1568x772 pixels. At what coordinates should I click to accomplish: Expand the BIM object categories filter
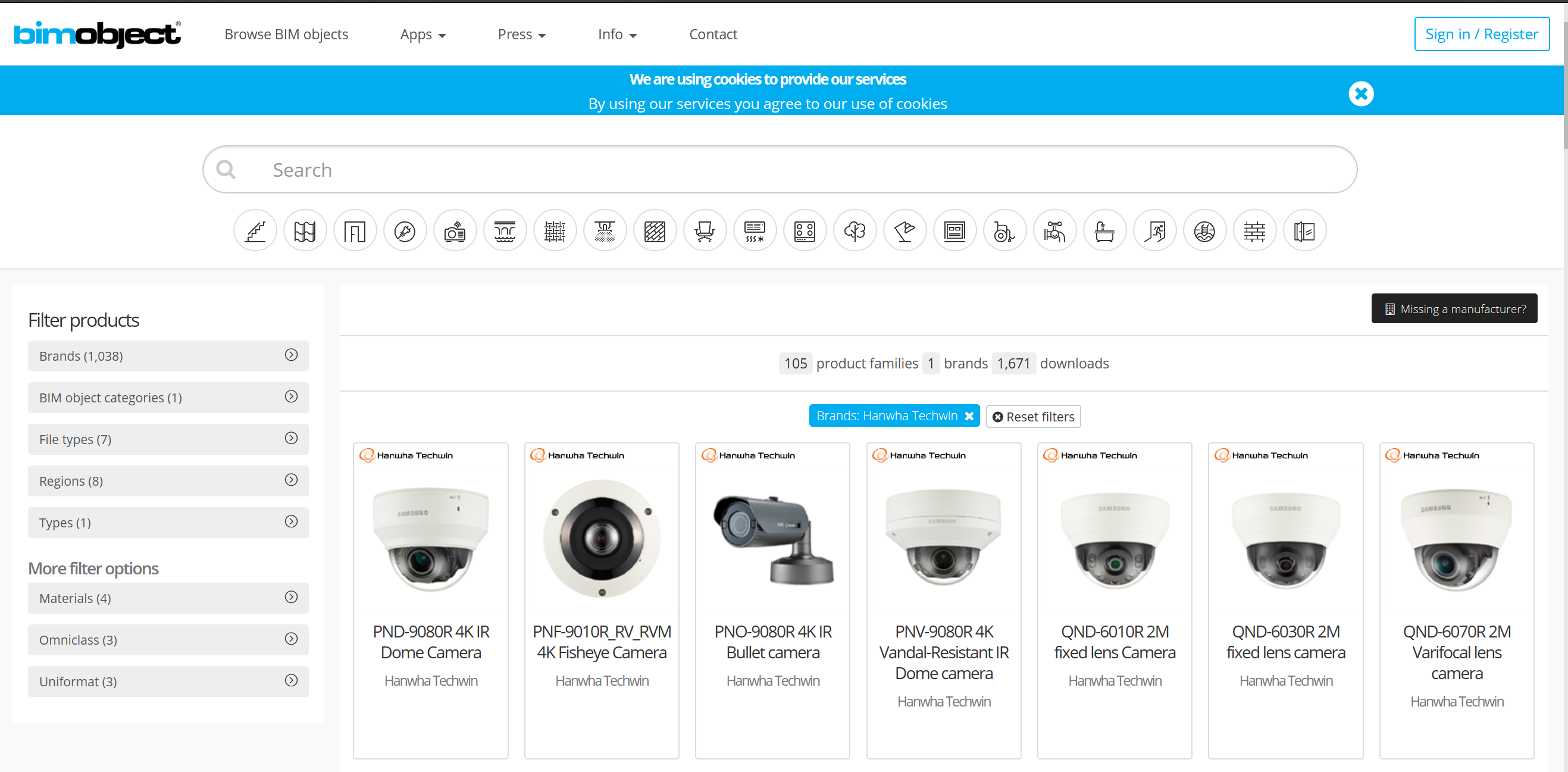(x=168, y=398)
